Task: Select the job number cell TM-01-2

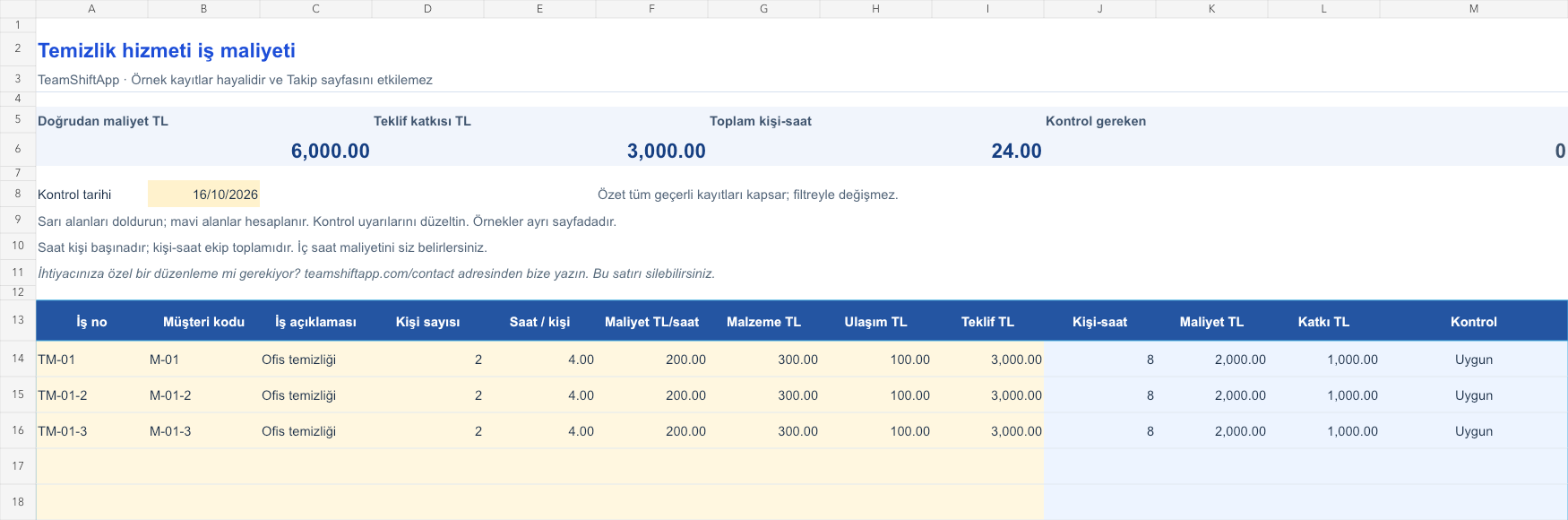Action: pyautogui.click(x=91, y=395)
